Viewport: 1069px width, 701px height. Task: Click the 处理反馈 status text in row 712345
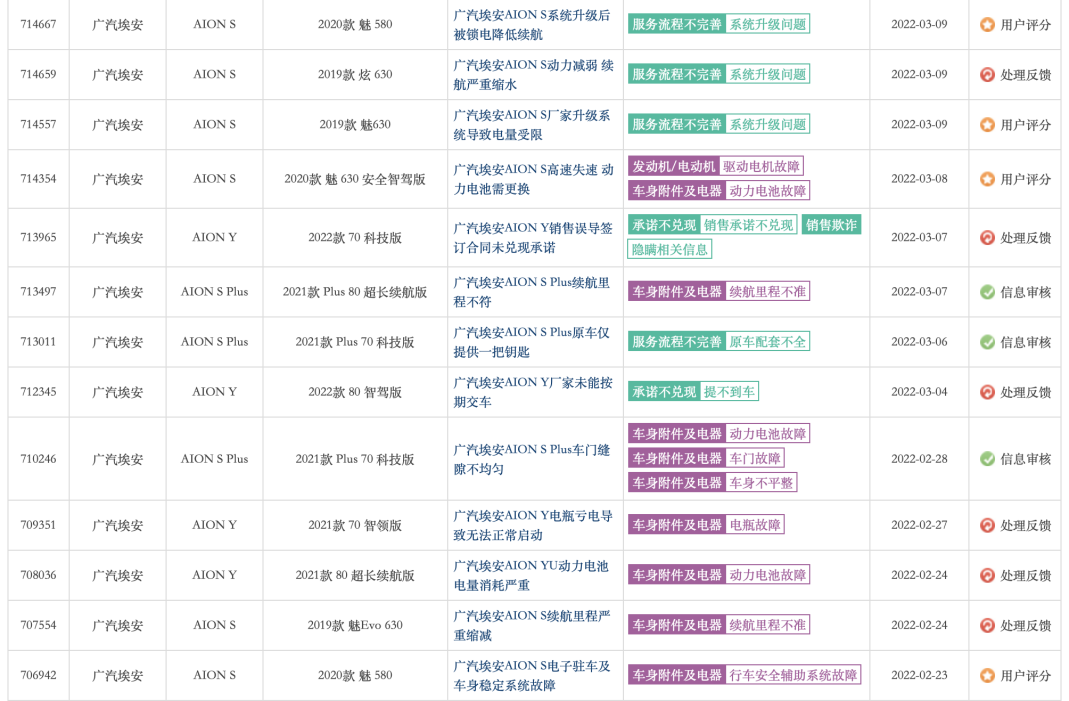coord(1025,392)
